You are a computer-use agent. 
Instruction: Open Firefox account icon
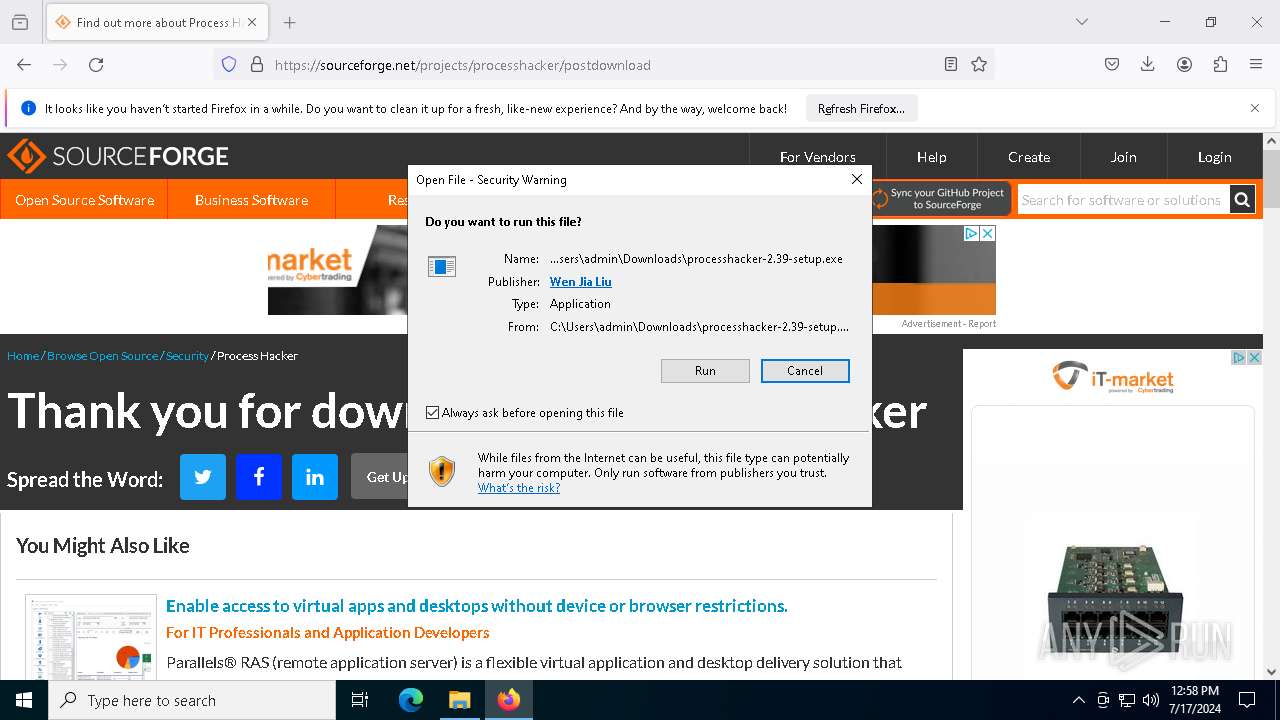pos(1184,65)
